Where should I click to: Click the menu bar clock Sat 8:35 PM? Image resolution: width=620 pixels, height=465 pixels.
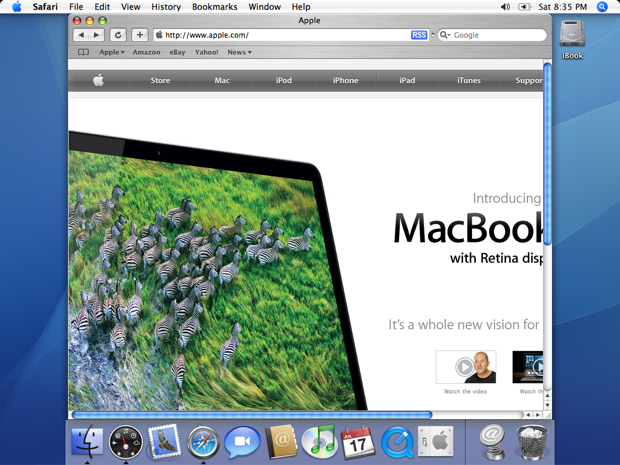(563, 7)
